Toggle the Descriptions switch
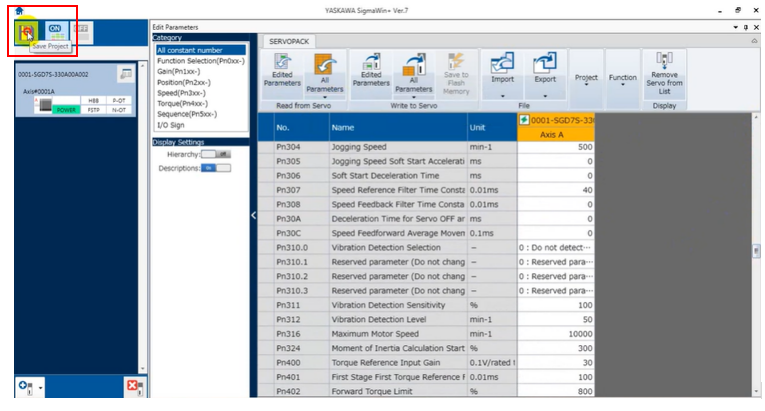This screenshot has height=411, width=765. [x=216, y=168]
